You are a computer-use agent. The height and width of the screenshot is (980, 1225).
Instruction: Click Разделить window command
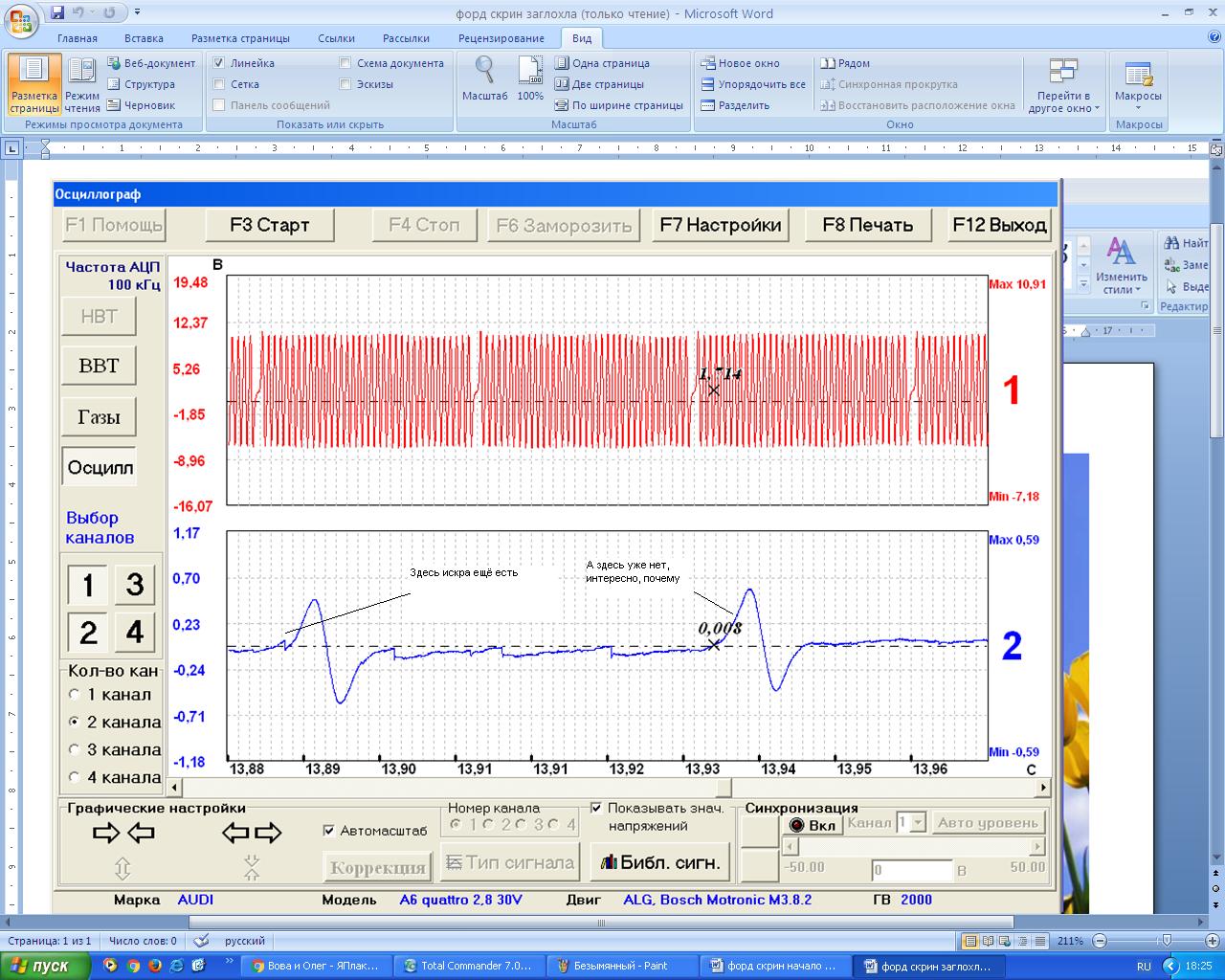[x=735, y=105]
